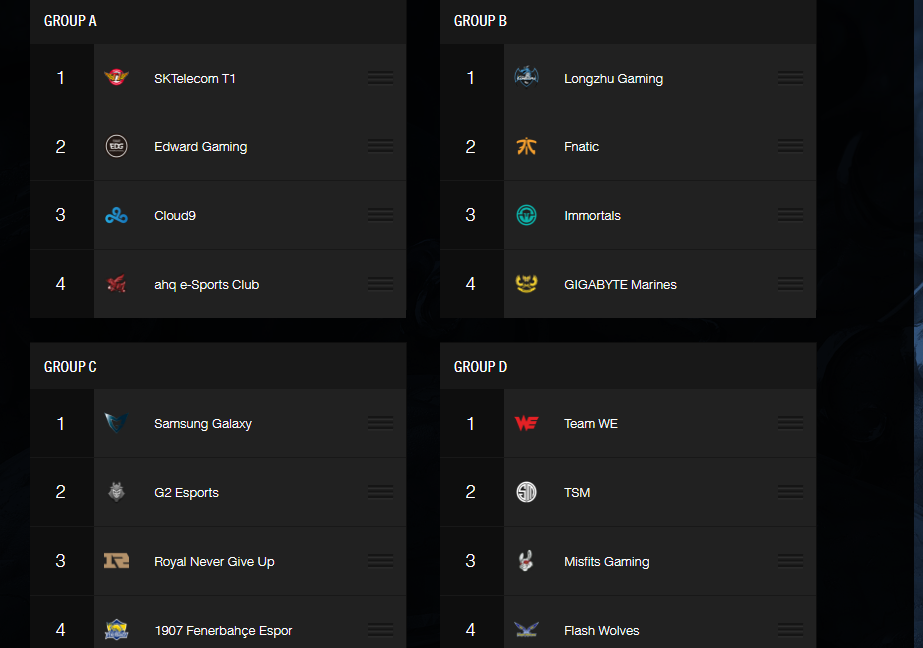Grab the drag handle for Longzhu Gaming

click(x=790, y=78)
